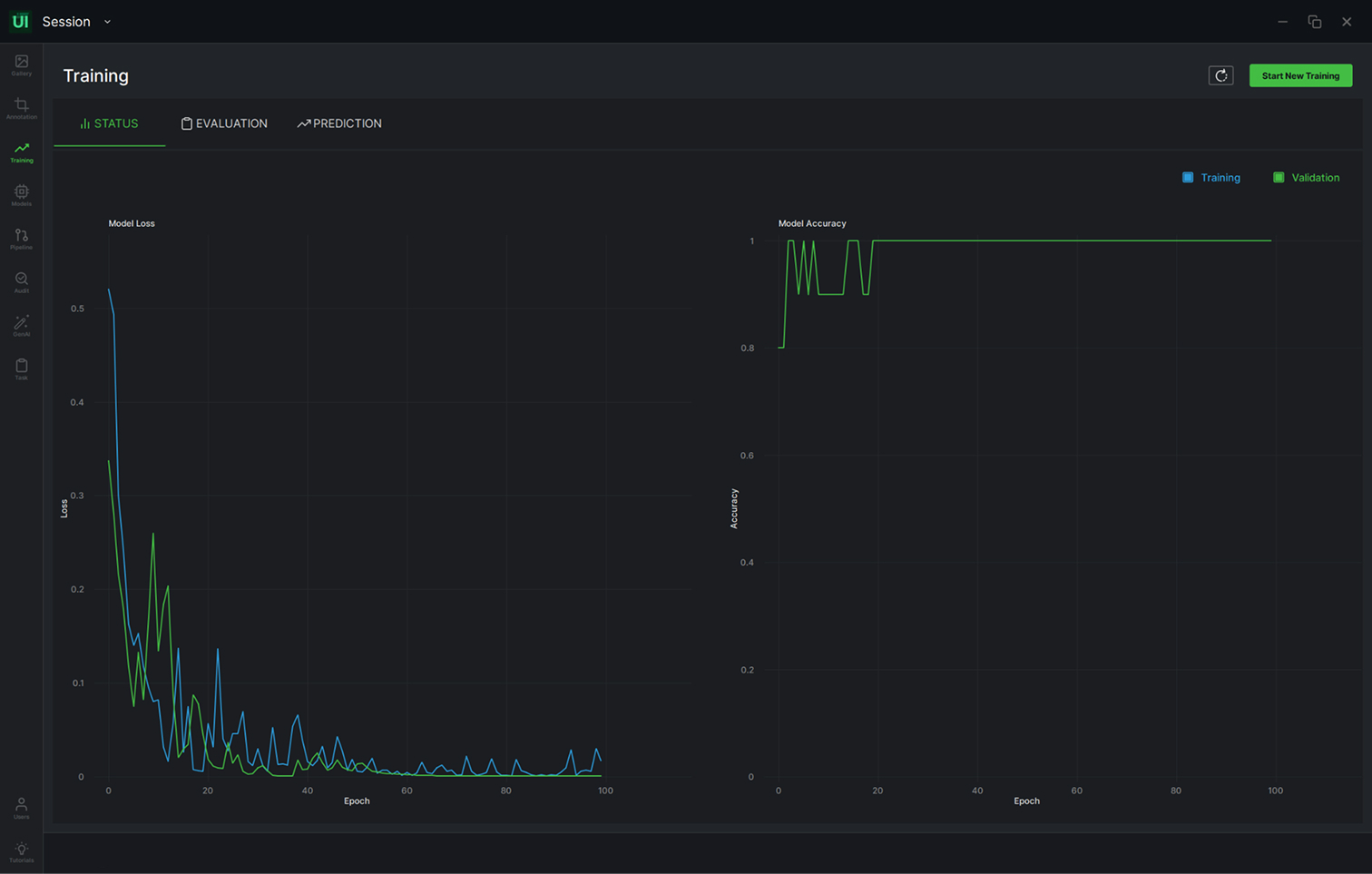Click the Model Loss chart title
The width and height of the screenshot is (1372, 874).
point(132,223)
